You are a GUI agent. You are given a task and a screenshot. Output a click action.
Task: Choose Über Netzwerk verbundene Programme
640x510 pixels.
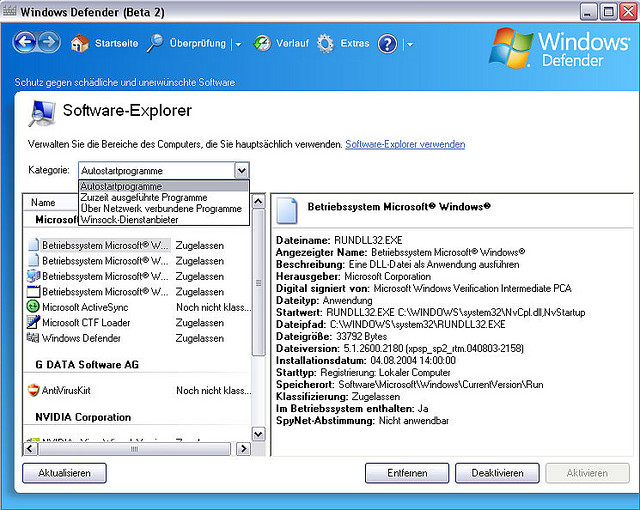point(164,208)
